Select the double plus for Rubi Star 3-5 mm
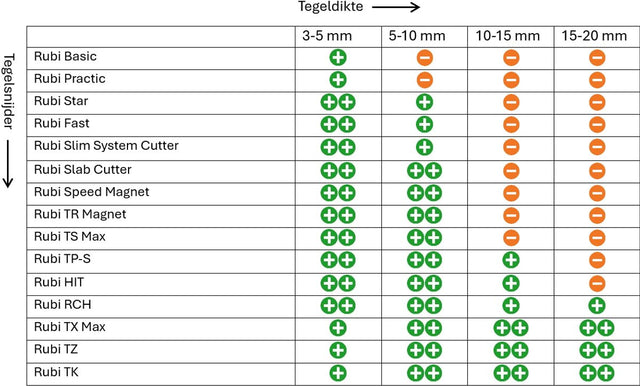The height and width of the screenshot is (386, 640). (338, 102)
